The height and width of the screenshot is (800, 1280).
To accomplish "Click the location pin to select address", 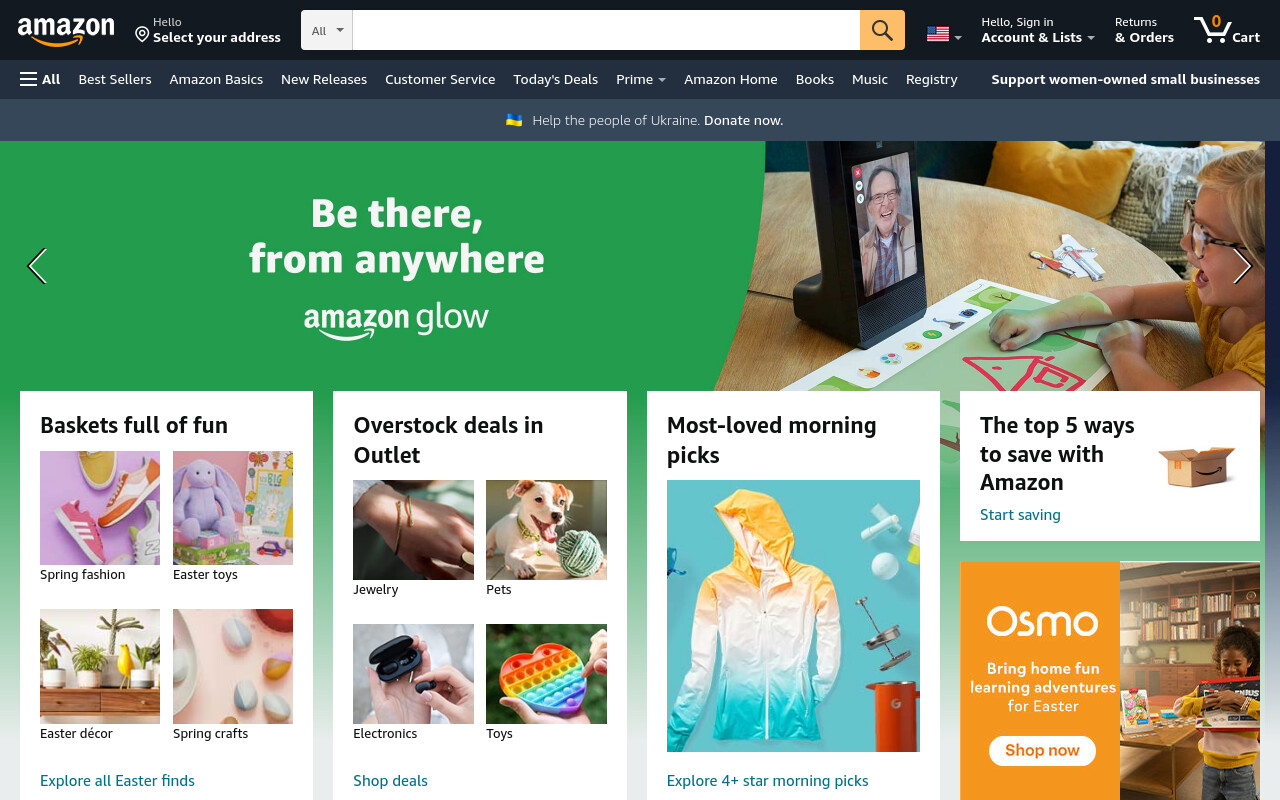I will tap(142, 35).
